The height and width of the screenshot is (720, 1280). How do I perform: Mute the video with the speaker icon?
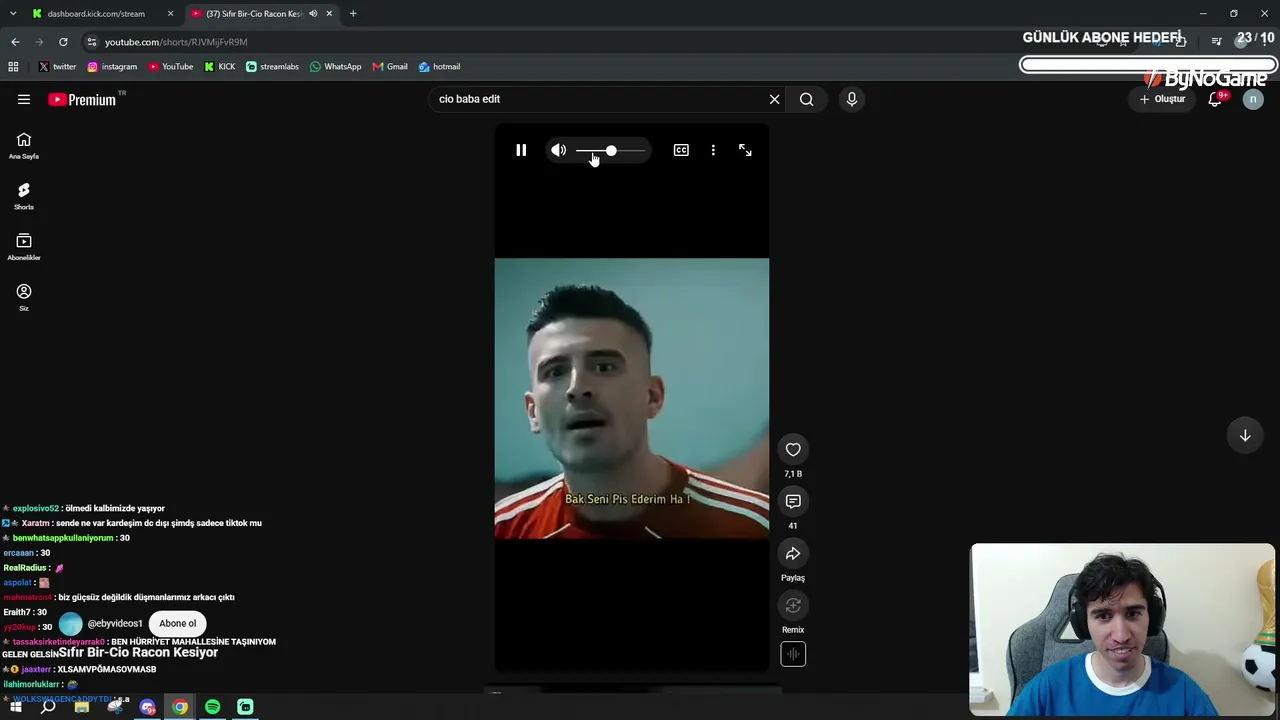[x=558, y=150]
